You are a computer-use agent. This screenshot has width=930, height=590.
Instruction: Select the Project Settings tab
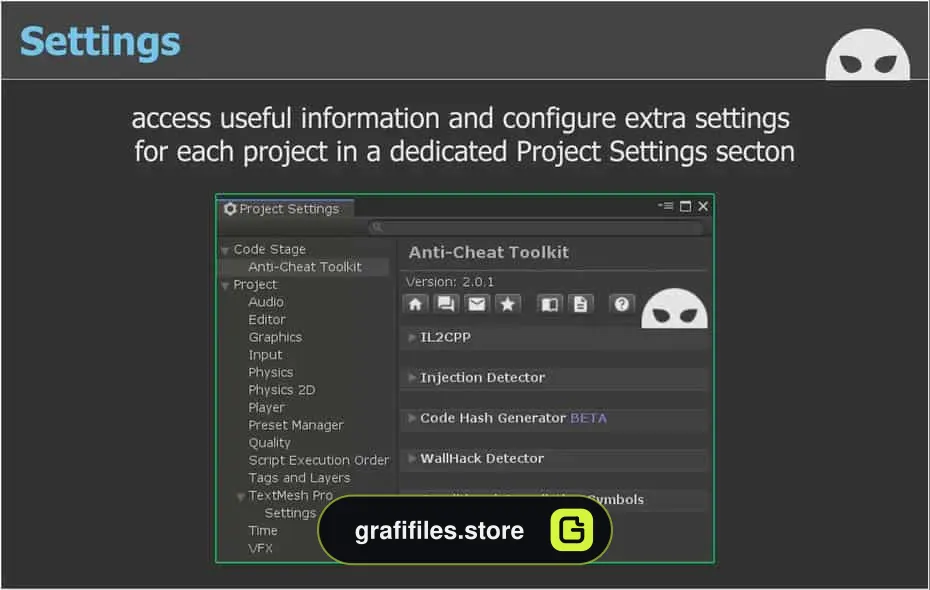tap(287, 209)
